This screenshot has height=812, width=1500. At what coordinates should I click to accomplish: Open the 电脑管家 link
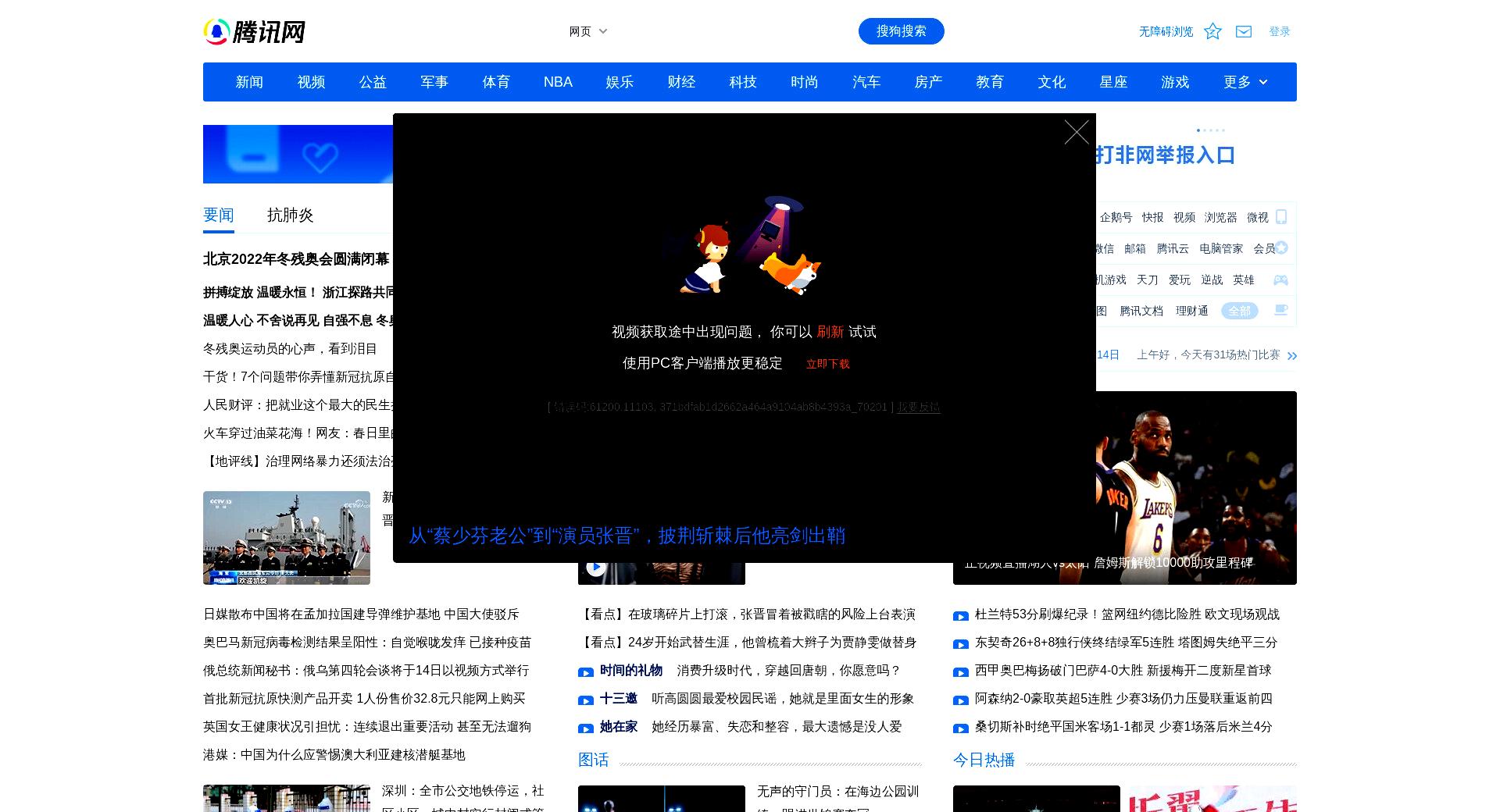tap(1221, 248)
